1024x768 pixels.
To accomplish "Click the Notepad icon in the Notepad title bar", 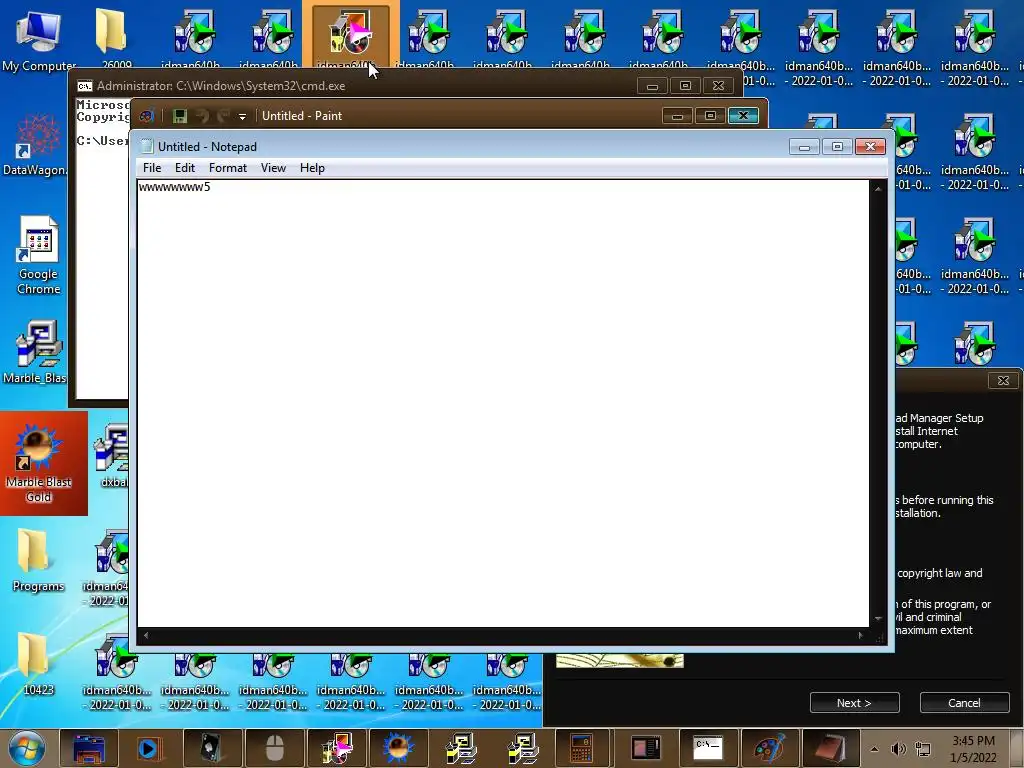I will click(148, 146).
